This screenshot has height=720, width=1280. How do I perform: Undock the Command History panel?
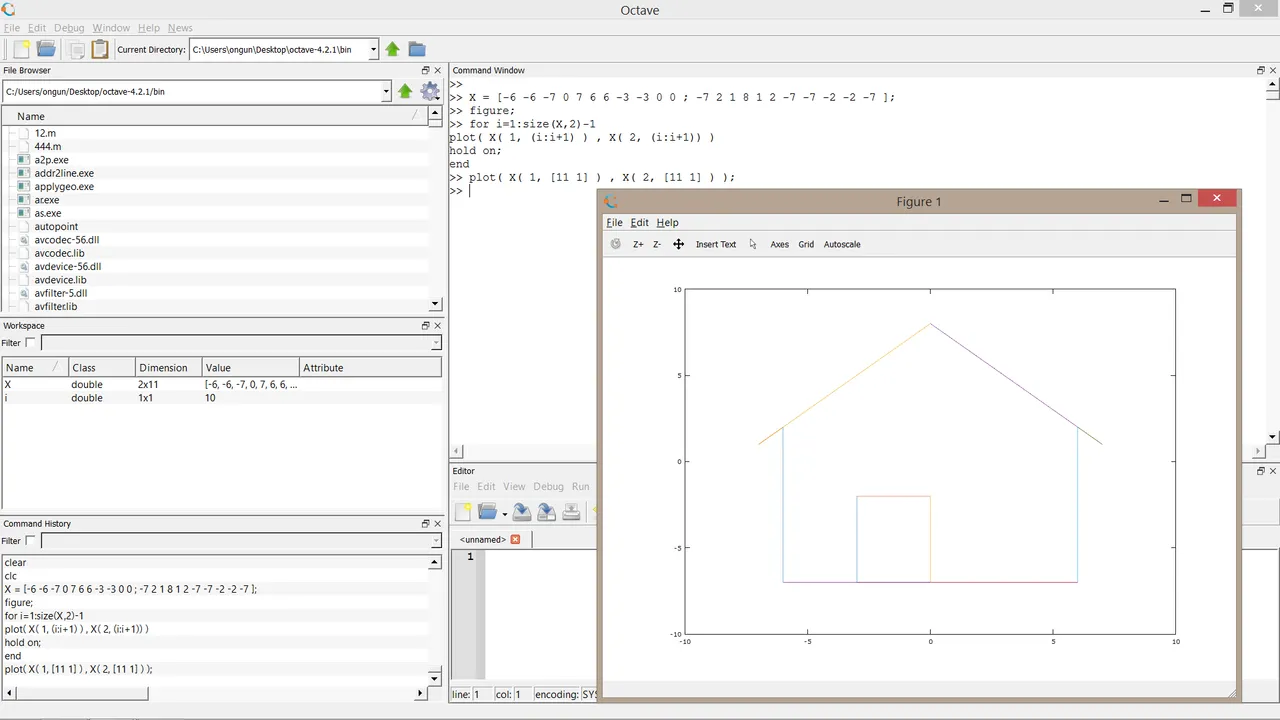click(x=425, y=523)
